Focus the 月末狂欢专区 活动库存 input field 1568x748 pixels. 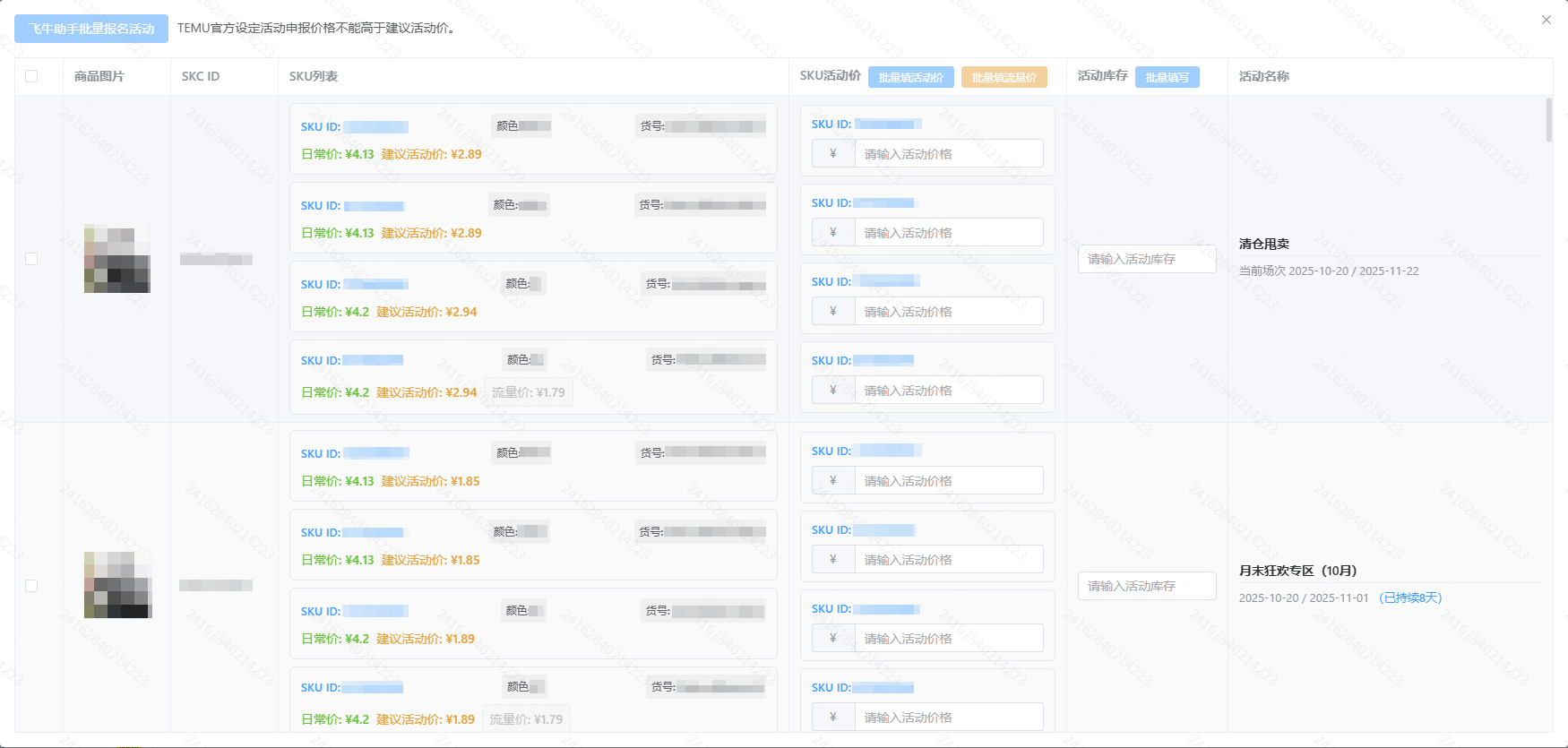coord(1146,586)
